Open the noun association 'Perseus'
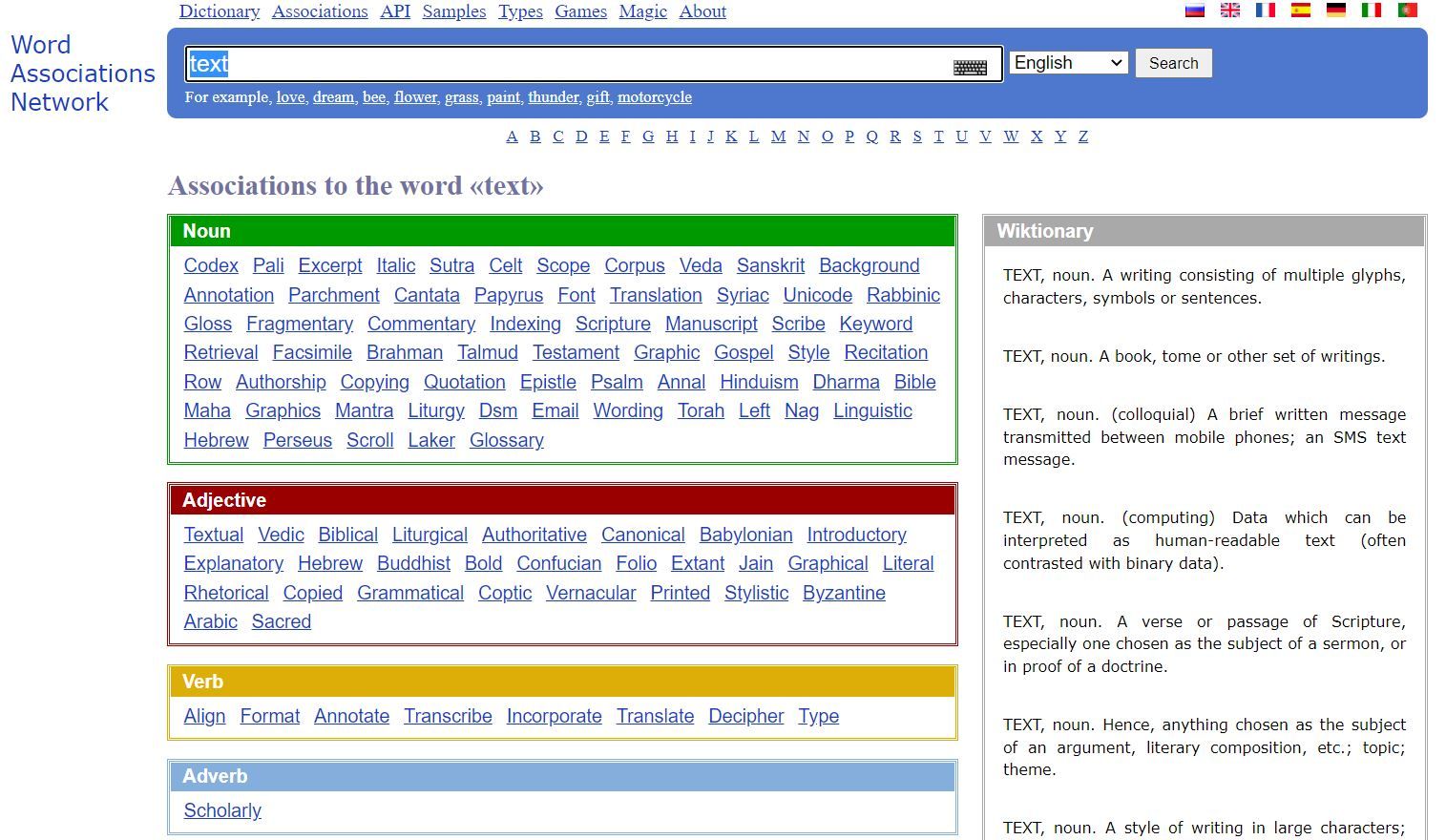 298,440
